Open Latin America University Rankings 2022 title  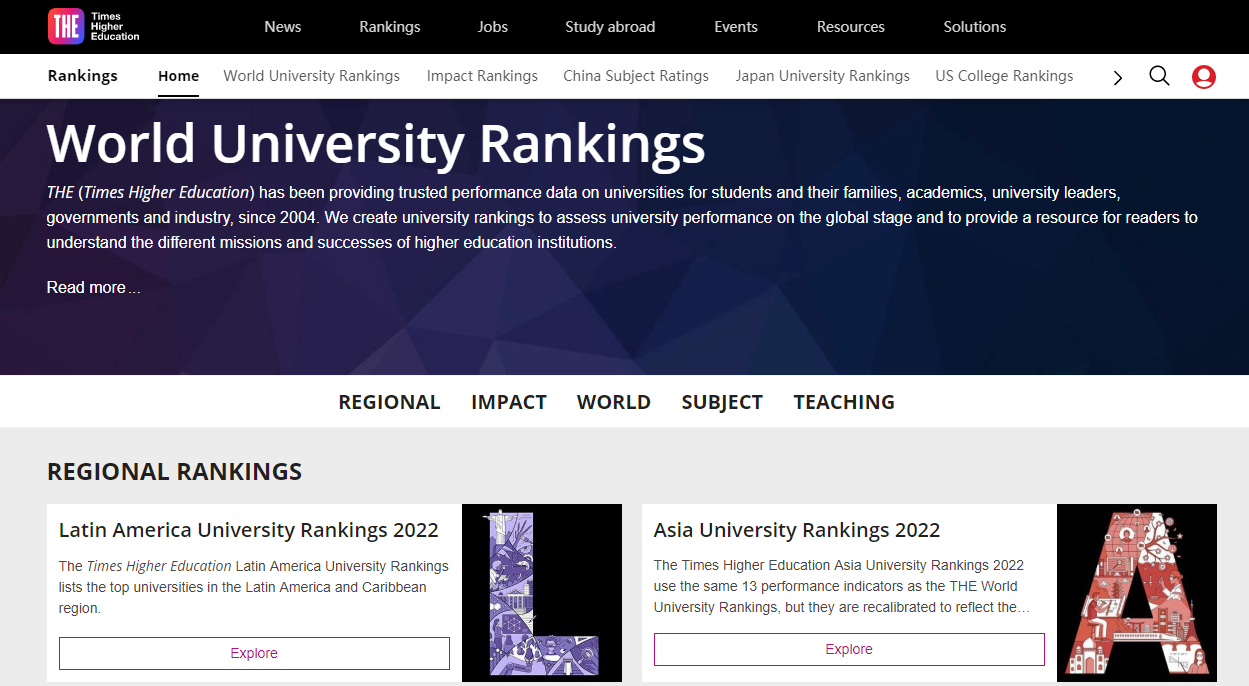click(x=249, y=530)
